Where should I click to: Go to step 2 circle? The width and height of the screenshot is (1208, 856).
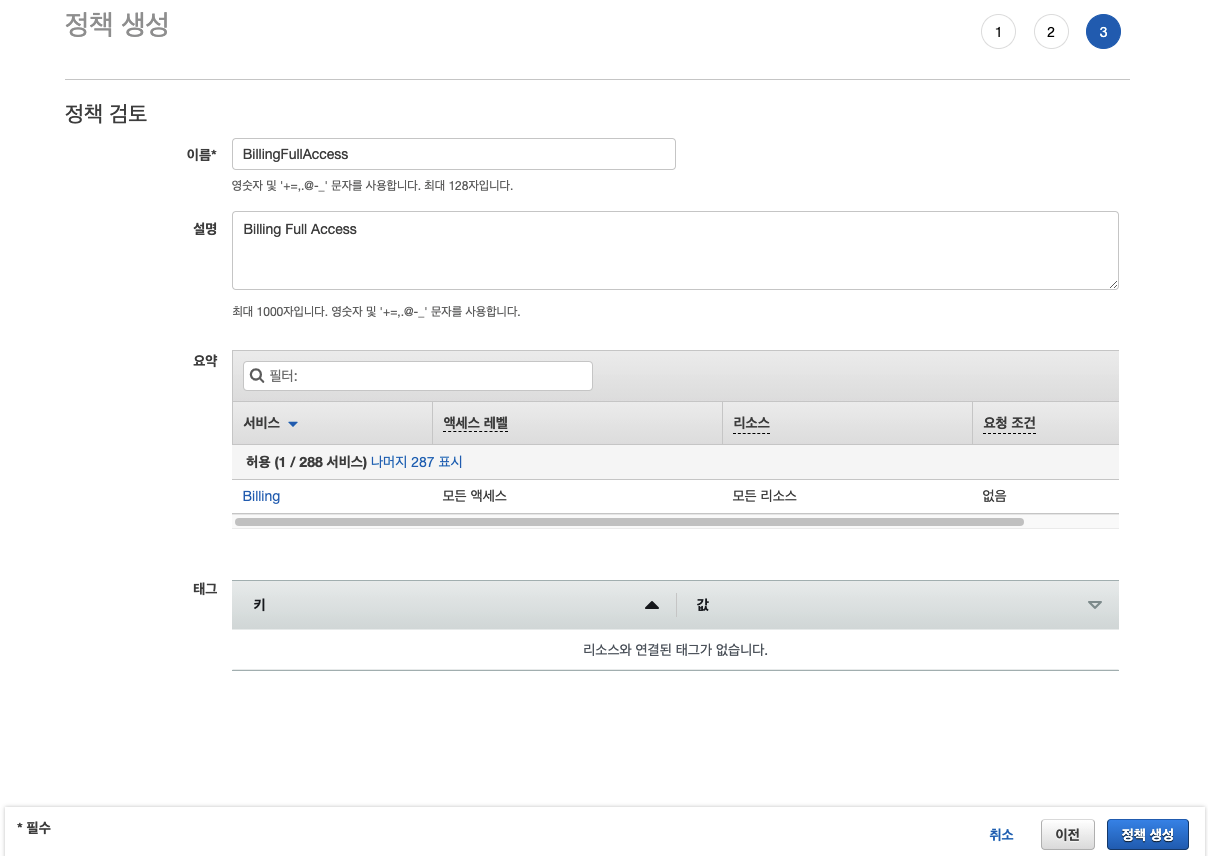coord(1050,32)
